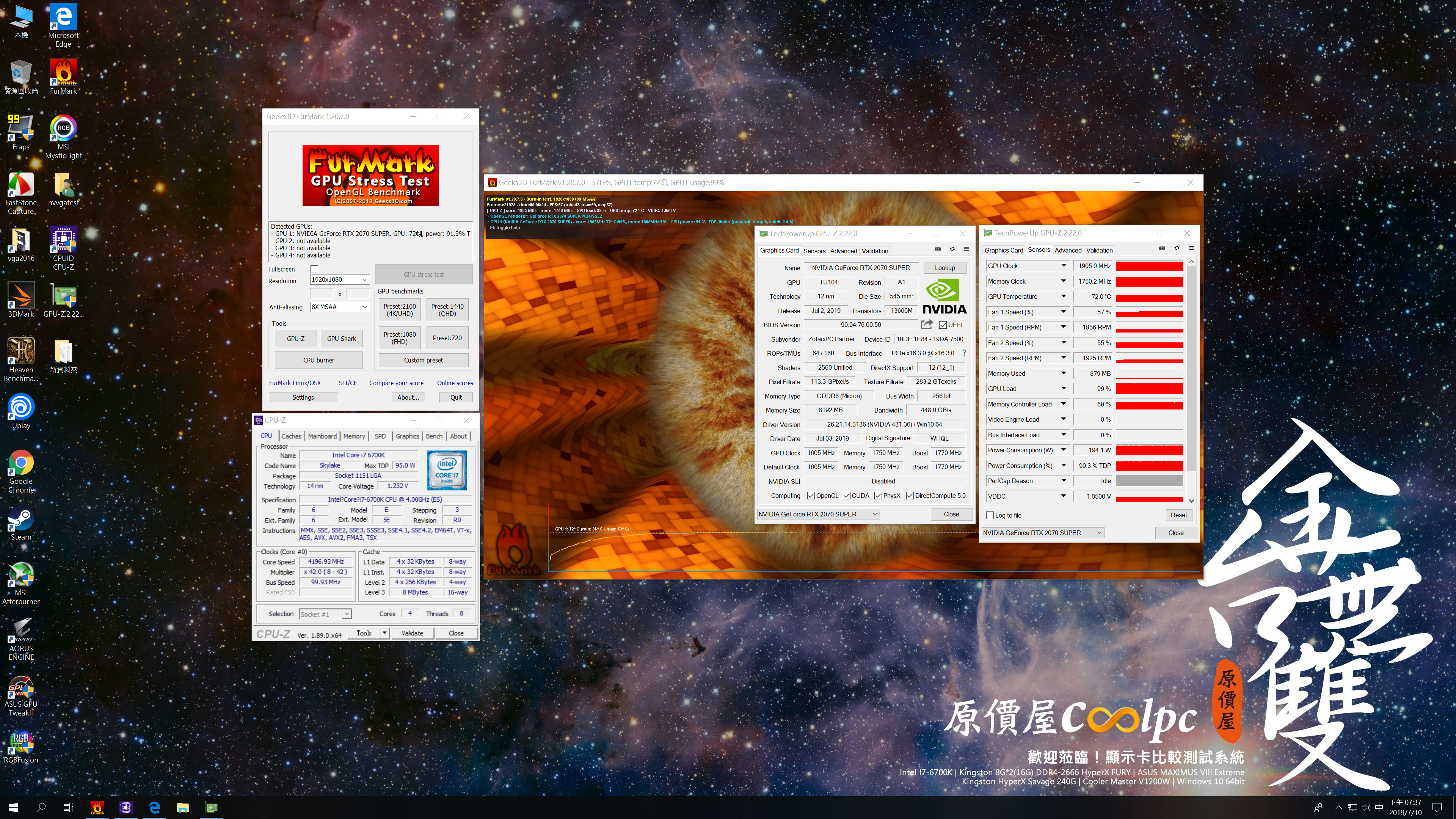This screenshot has height=819, width=1456.
Task: Toggle the PhysX checkbox in GPU-Z
Action: pyautogui.click(x=878, y=496)
